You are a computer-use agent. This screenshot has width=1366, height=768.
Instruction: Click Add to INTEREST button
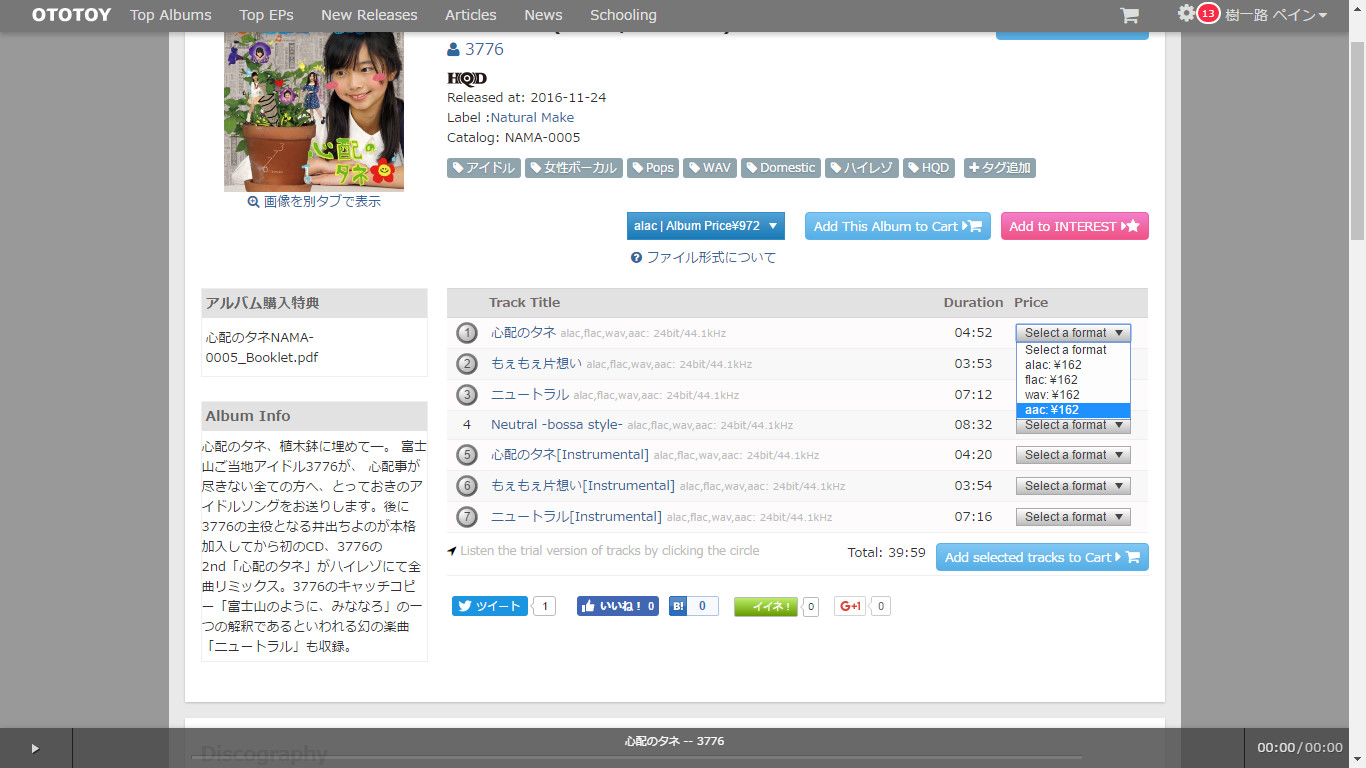click(x=1074, y=226)
